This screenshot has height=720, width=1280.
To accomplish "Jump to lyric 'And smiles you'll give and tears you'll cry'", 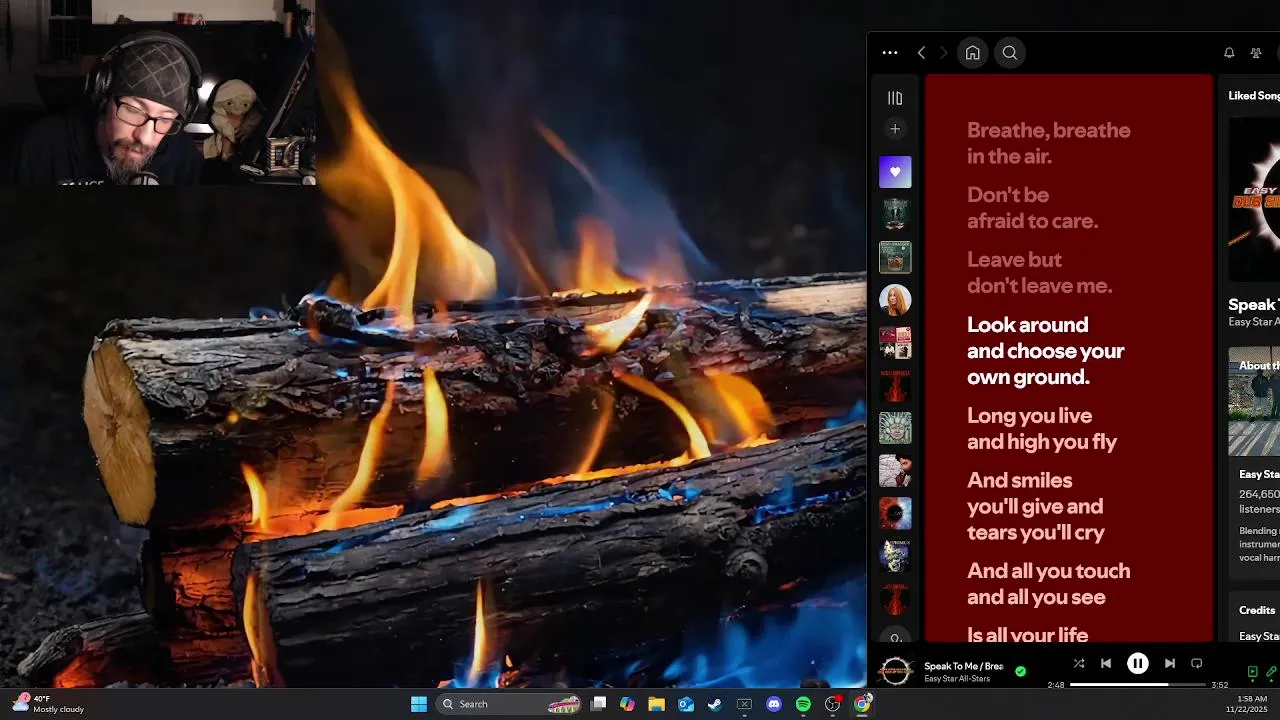I will coord(1036,506).
